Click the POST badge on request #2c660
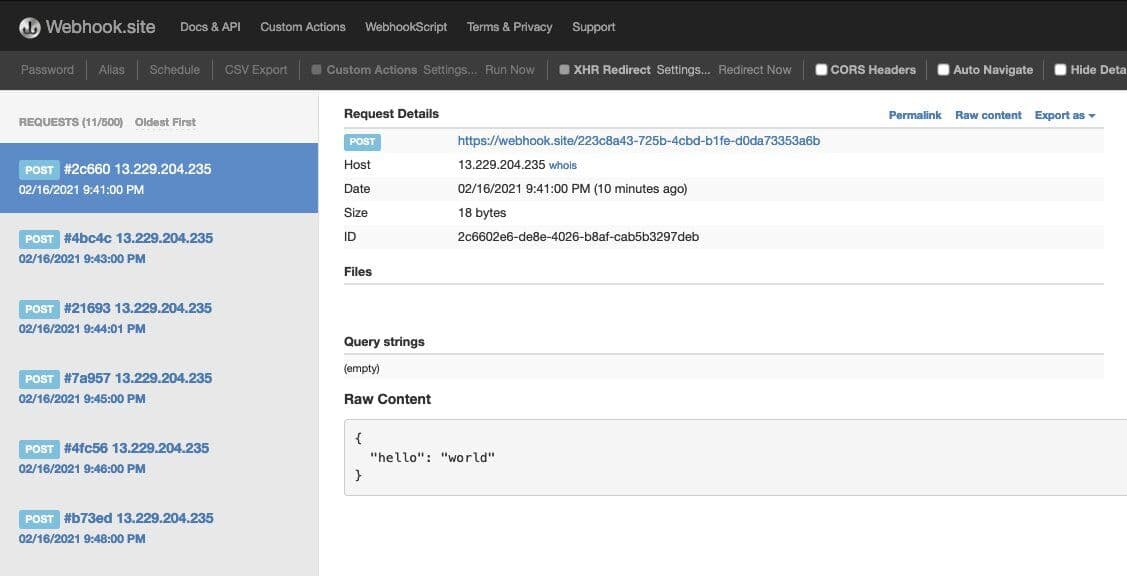Image resolution: width=1127 pixels, height=576 pixels. (39, 169)
